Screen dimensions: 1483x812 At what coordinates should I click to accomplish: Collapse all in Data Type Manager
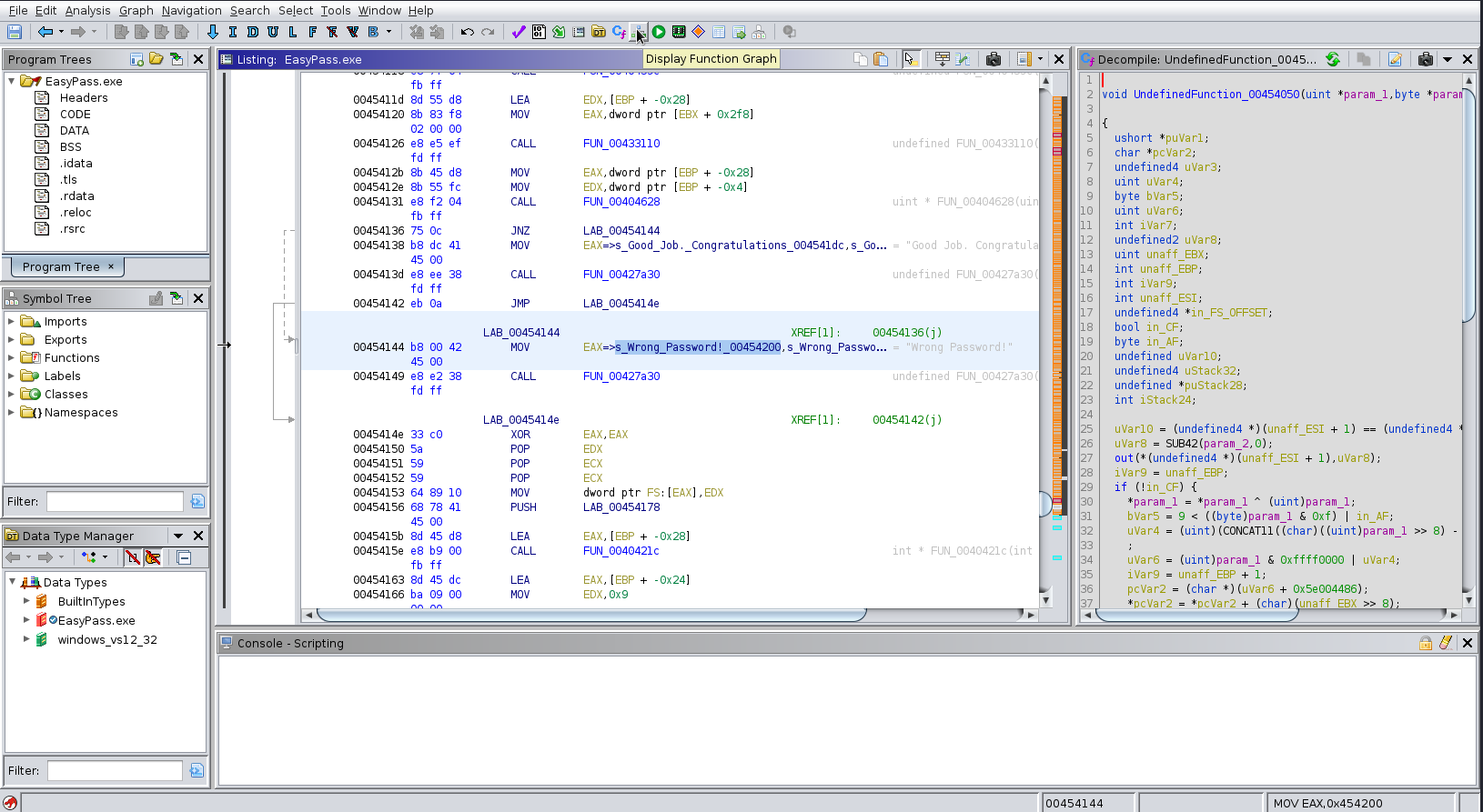click(184, 557)
